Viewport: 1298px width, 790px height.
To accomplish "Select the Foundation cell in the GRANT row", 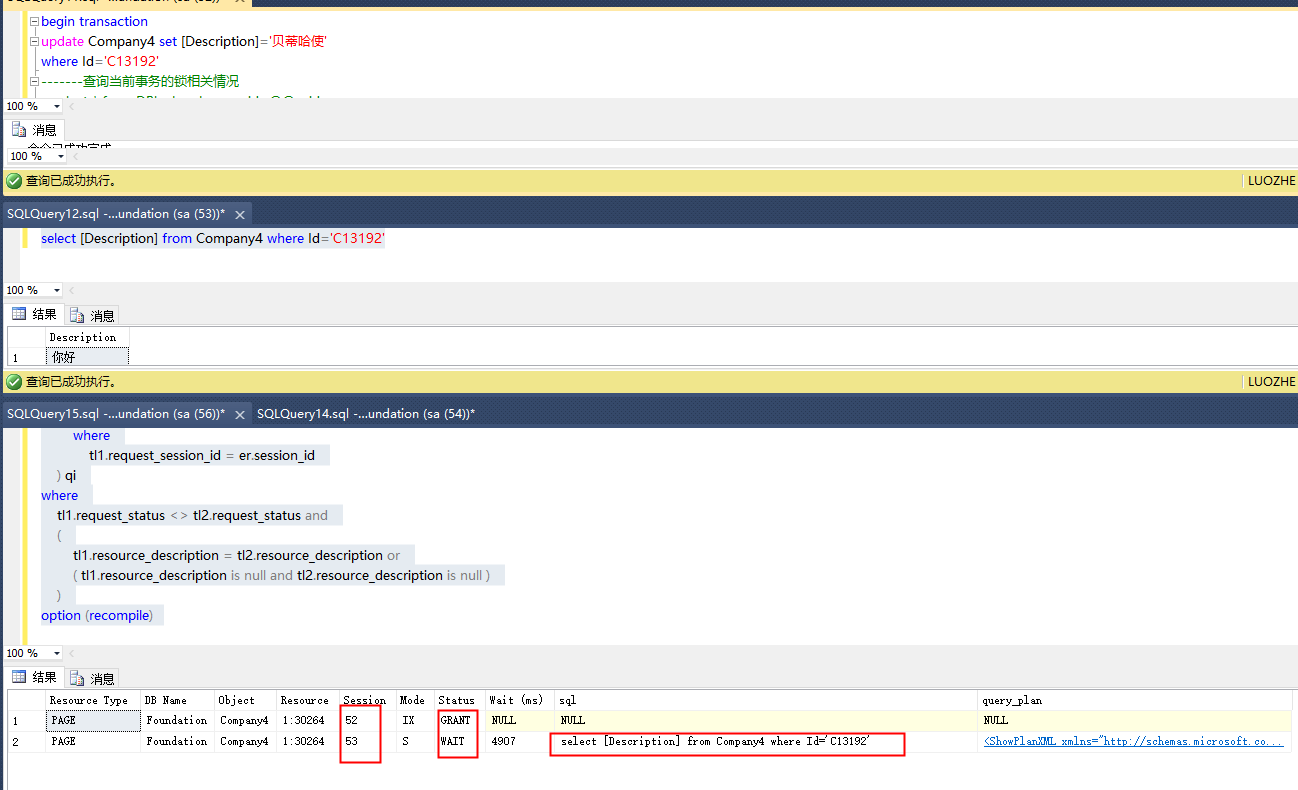I will point(177,720).
